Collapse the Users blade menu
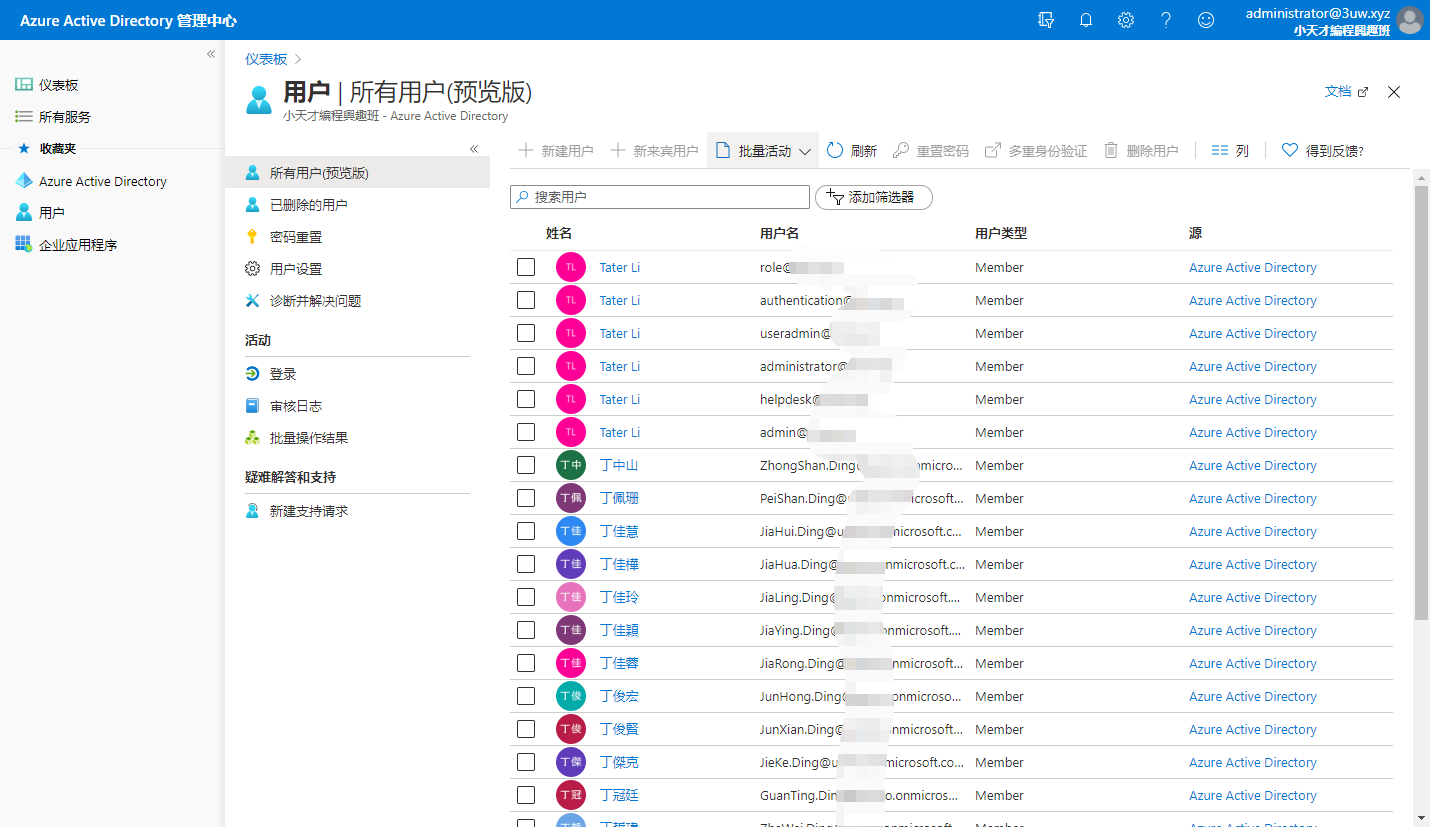The image size is (1430, 827). 474,149
